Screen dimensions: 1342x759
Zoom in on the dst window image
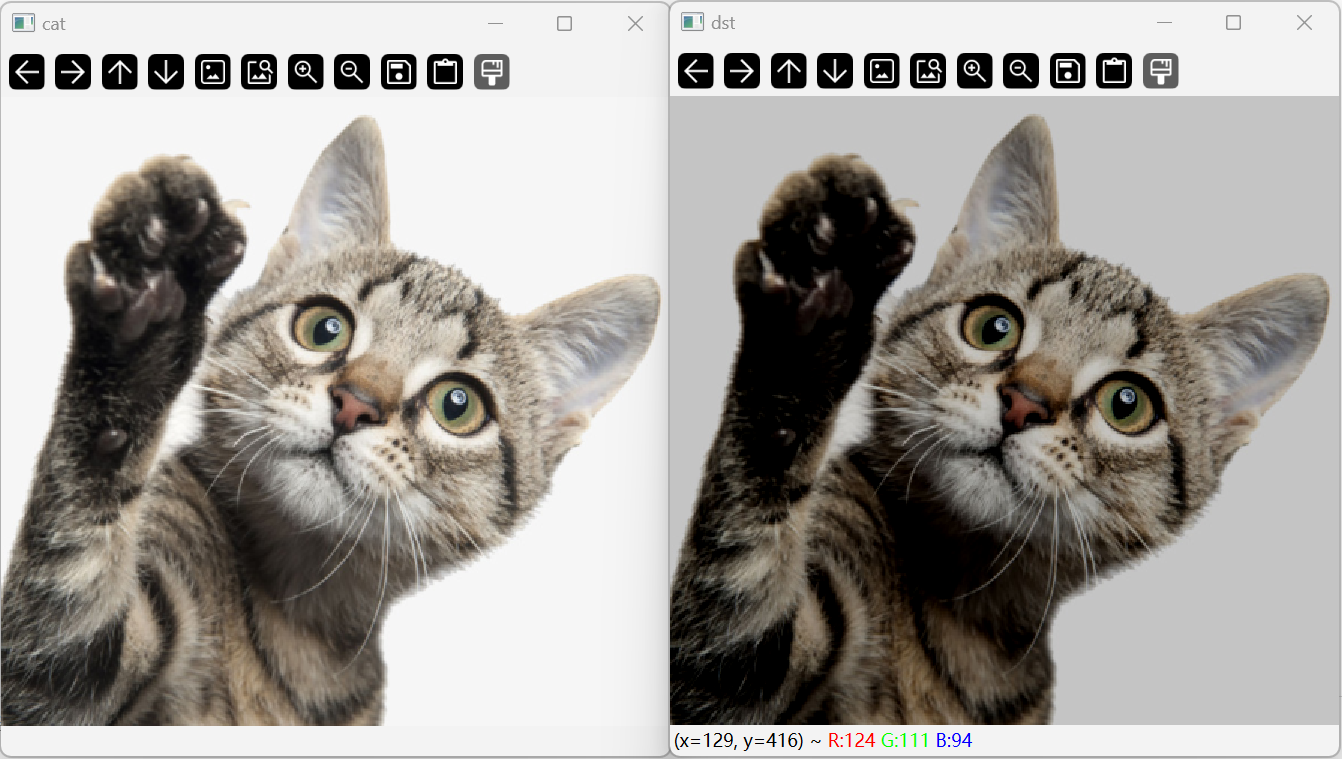click(975, 71)
